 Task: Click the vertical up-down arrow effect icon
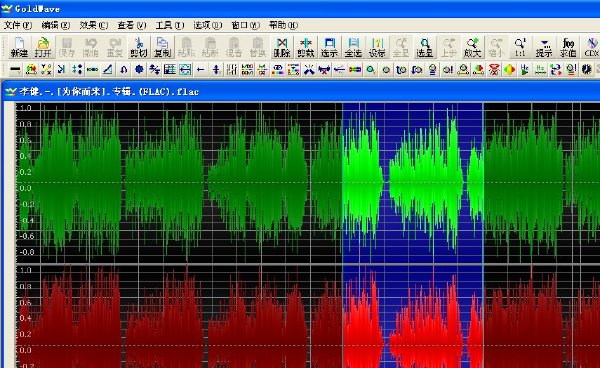216,70
